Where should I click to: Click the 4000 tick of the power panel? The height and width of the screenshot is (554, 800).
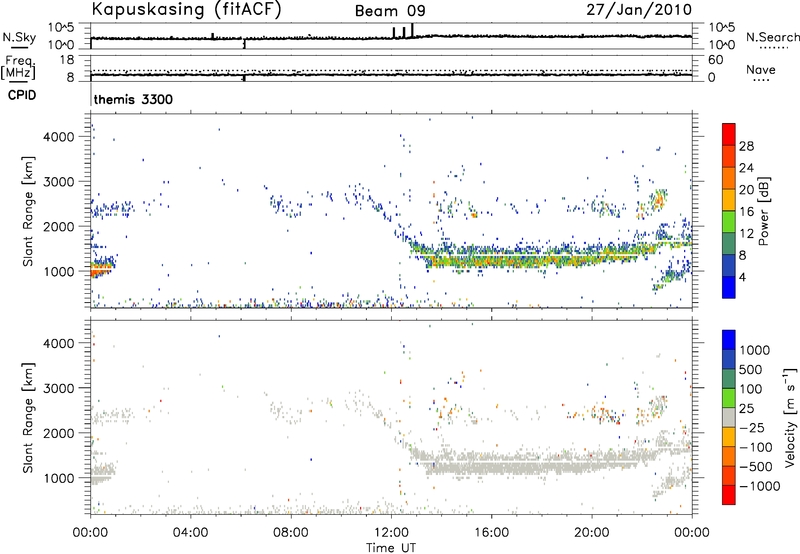tap(58, 137)
